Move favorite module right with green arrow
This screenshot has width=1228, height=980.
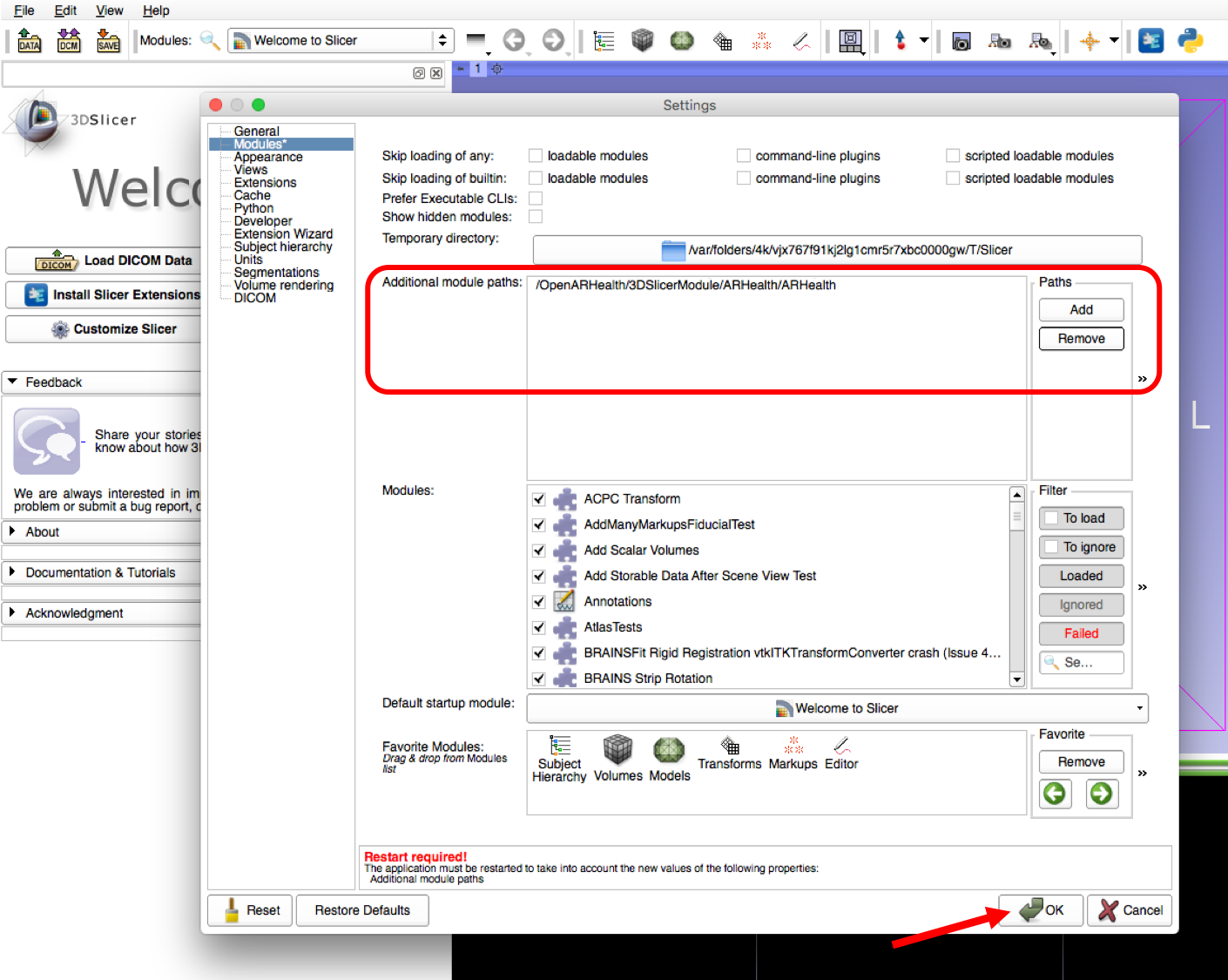click(x=1102, y=793)
